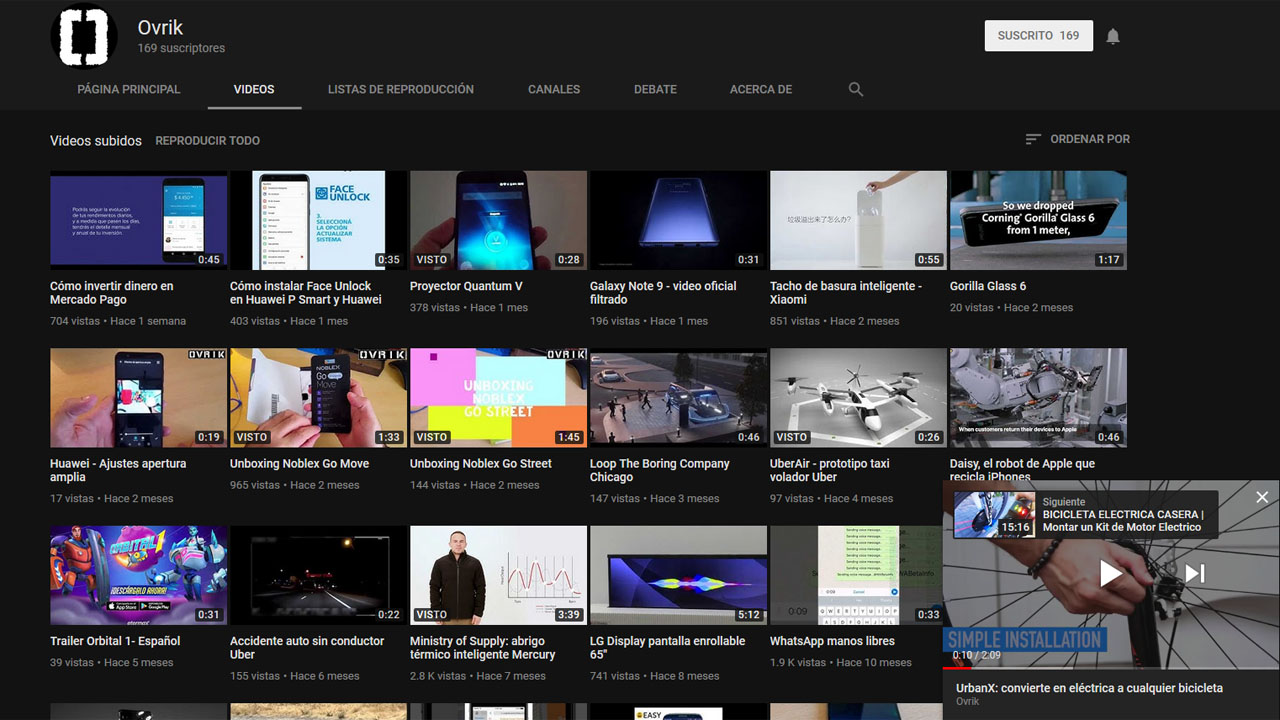Viewport: 1280px width, 720px height.
Task: Click the Ministry of Supply abrigo térmico title
Action: pos(482,648)
